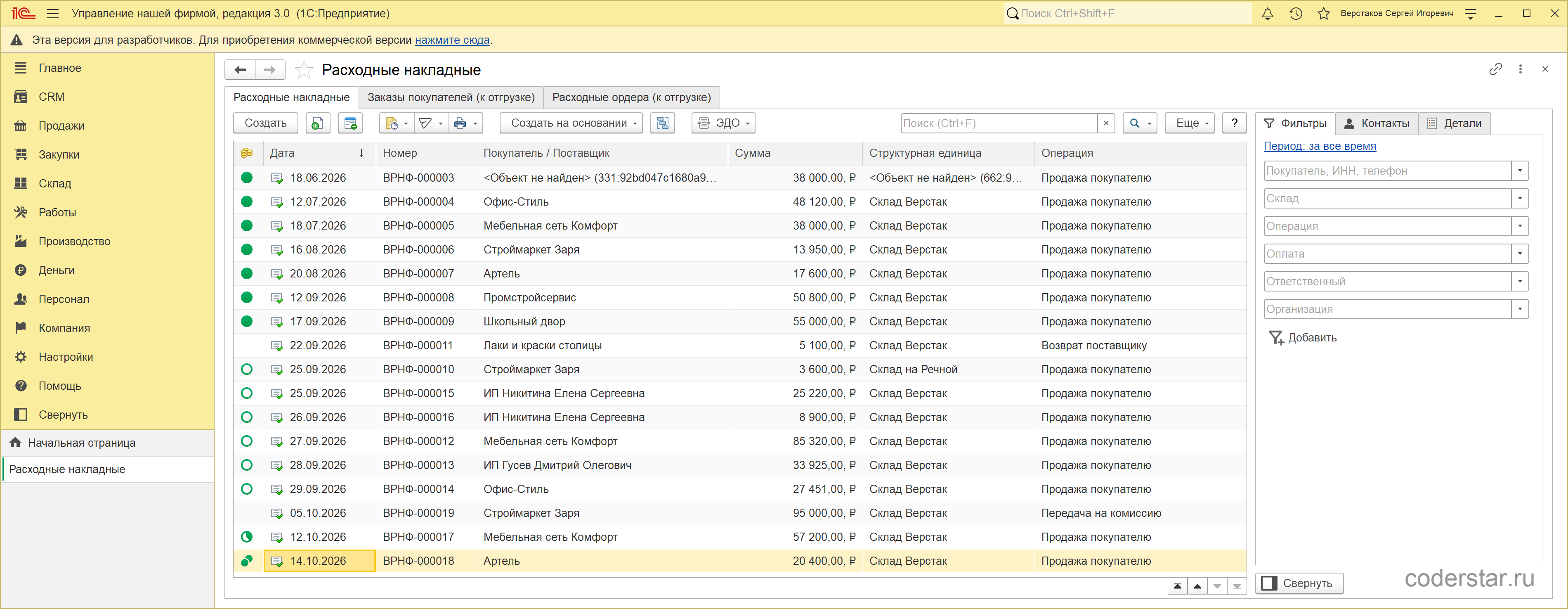The image size is (1568, 609).
Task: Open the magnifier search options dropdown
Action: 1139,123
